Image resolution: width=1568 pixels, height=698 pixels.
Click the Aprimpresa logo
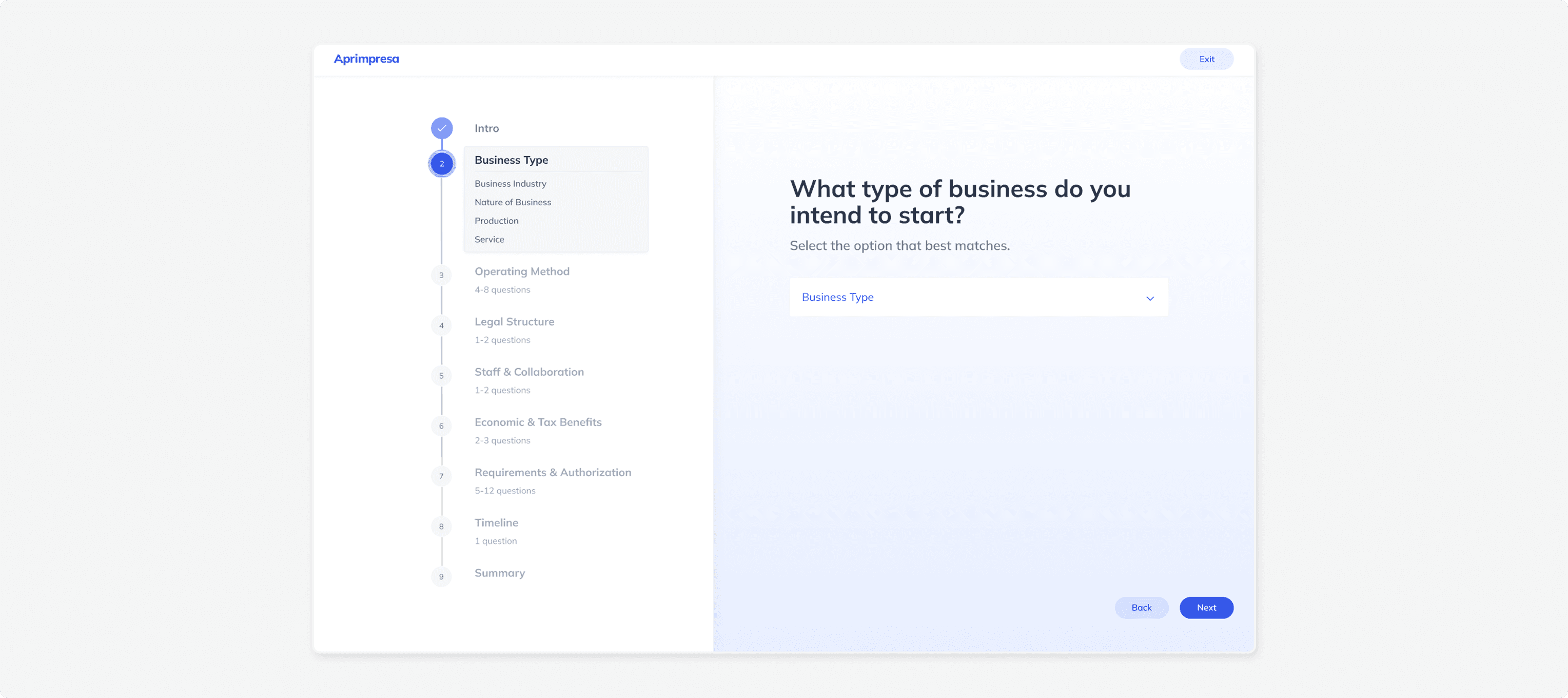click(366, 59)
